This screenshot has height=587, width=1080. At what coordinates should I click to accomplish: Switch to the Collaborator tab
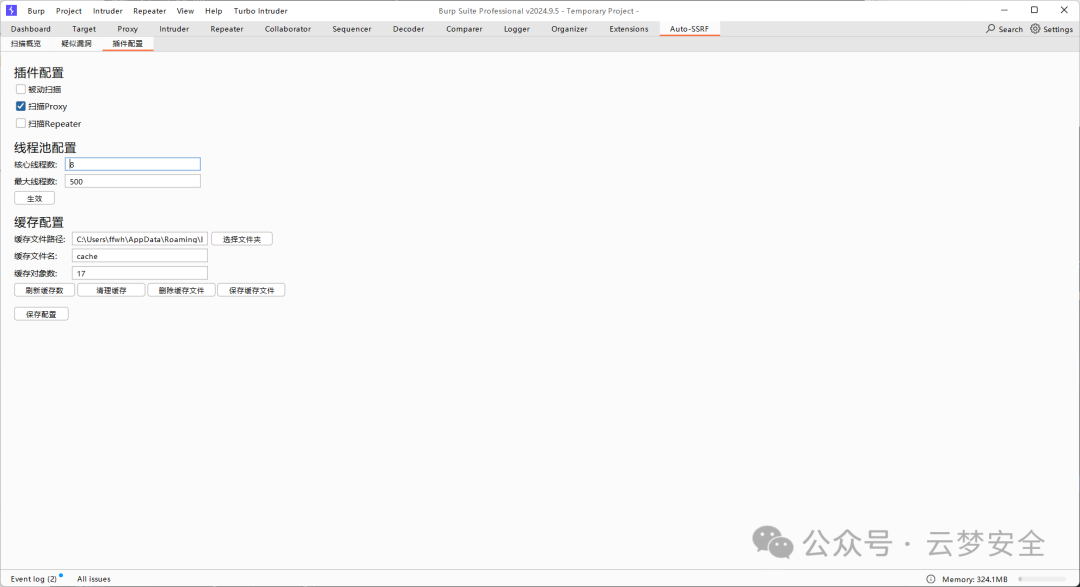[288, 29]
